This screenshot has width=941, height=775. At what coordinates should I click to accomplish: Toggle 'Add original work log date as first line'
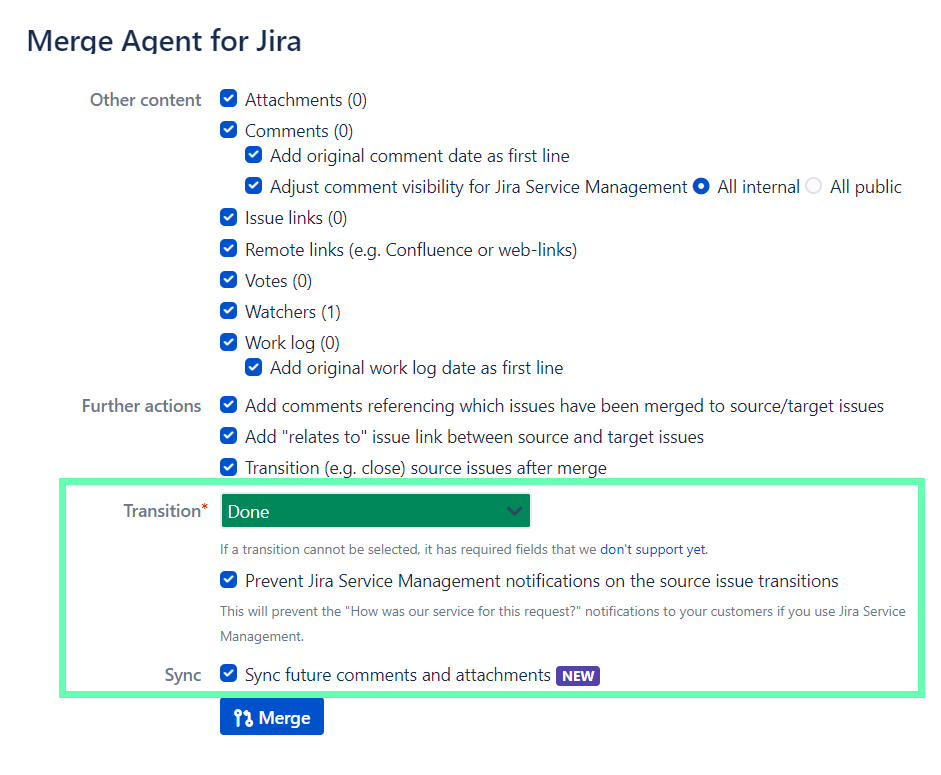tap(253, 367)
